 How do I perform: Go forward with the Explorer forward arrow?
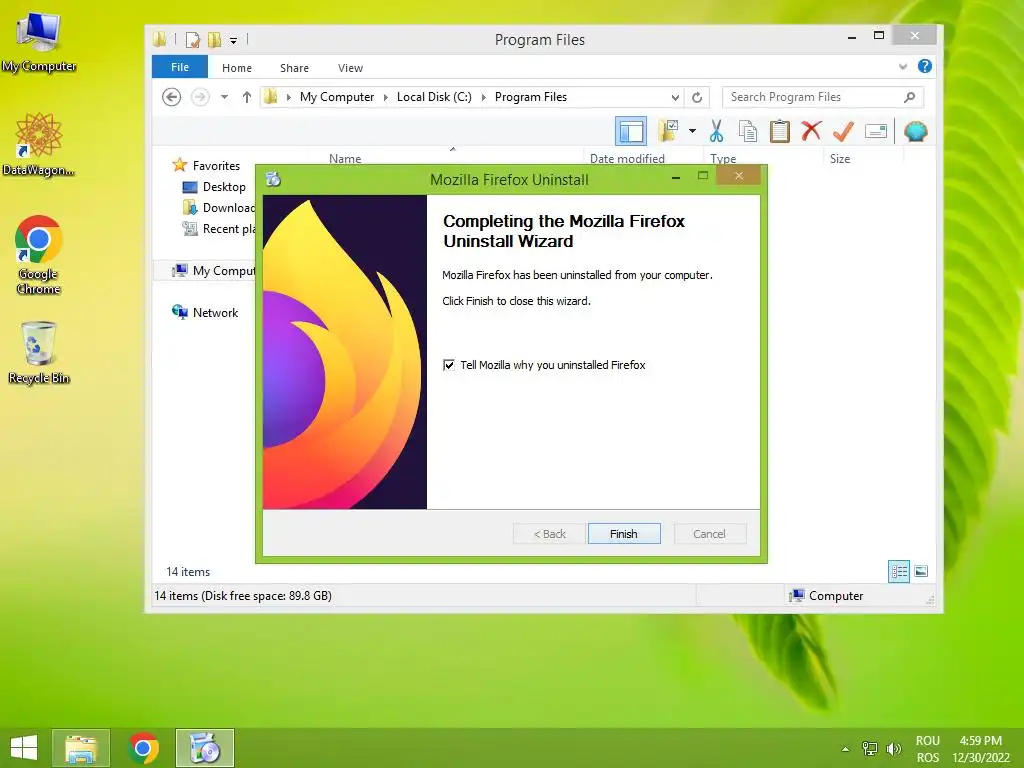[200, 97]
